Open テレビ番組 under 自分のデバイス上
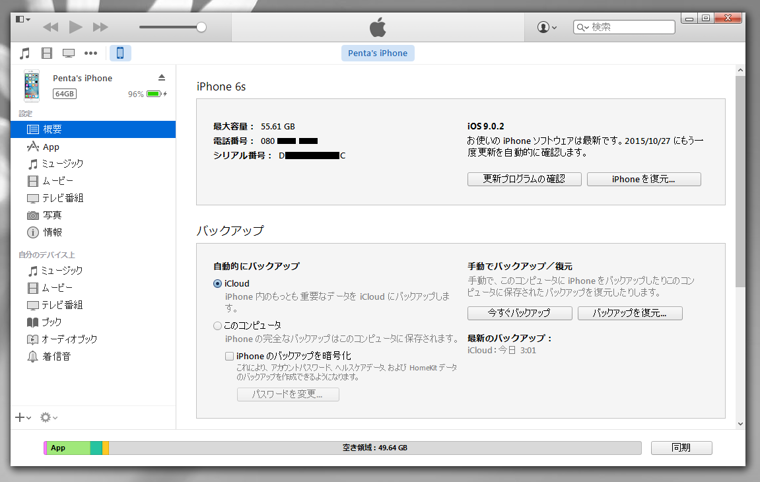Viewport: 760px width, 482px height. coord(93,305)
